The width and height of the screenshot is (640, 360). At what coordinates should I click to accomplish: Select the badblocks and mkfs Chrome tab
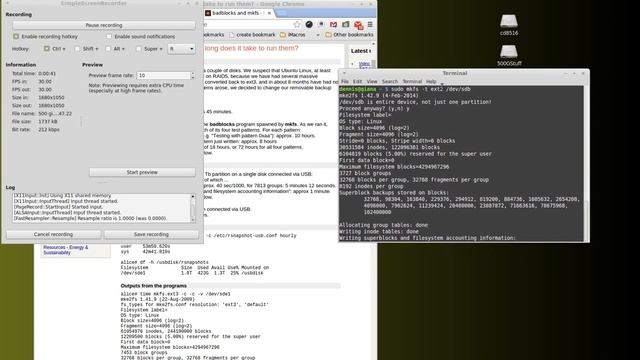click(x=238, y=13)
